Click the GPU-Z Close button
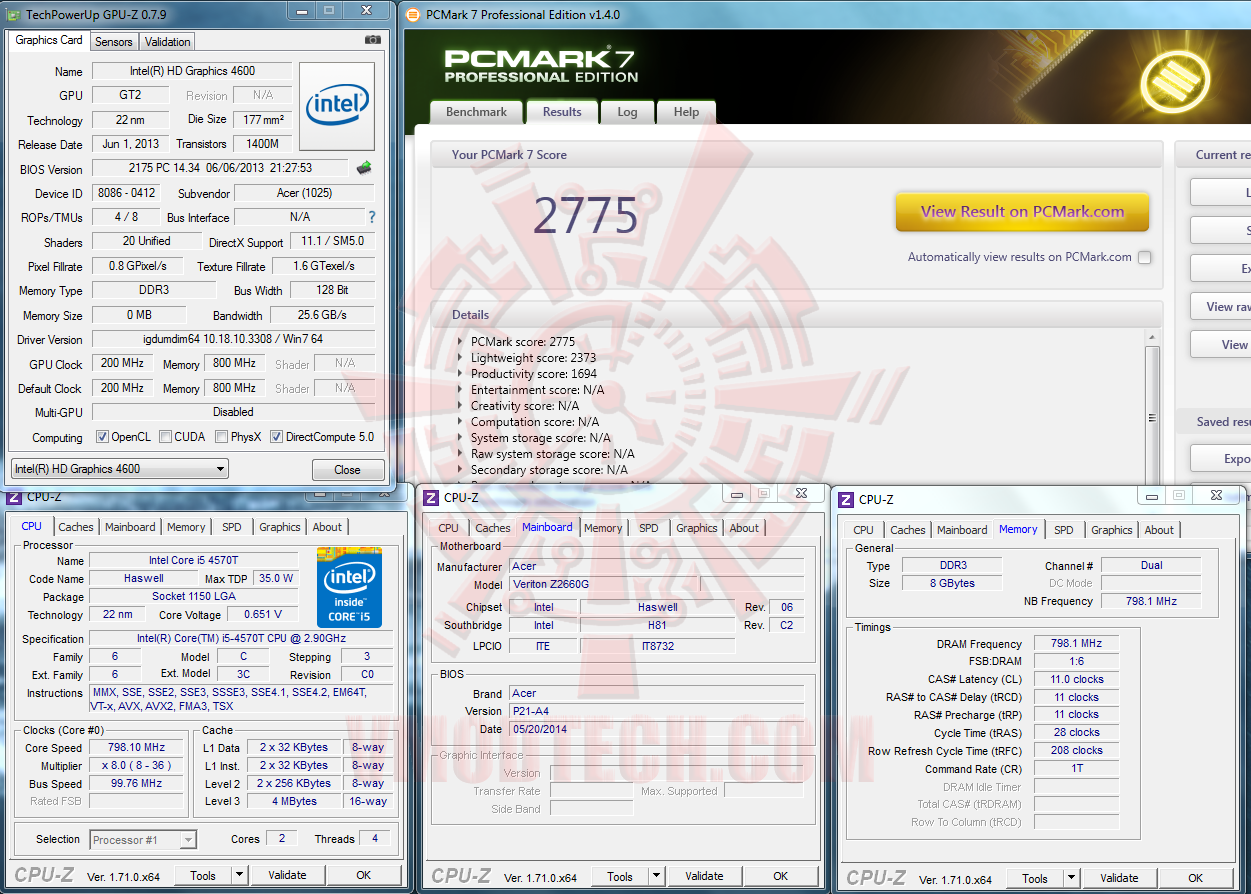 tap(347, 469)
